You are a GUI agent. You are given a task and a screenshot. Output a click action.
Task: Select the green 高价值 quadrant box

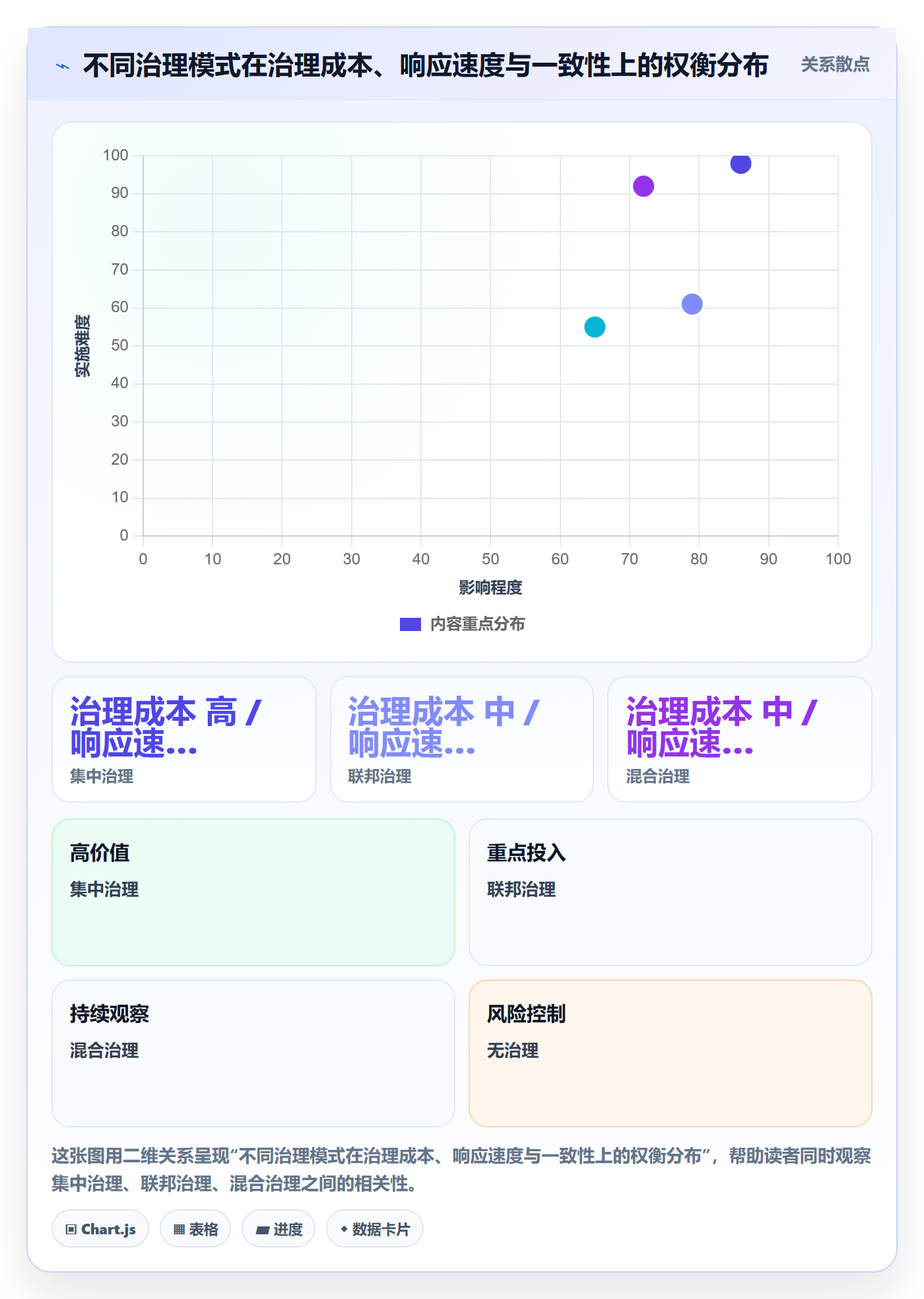tap(253, 892)
